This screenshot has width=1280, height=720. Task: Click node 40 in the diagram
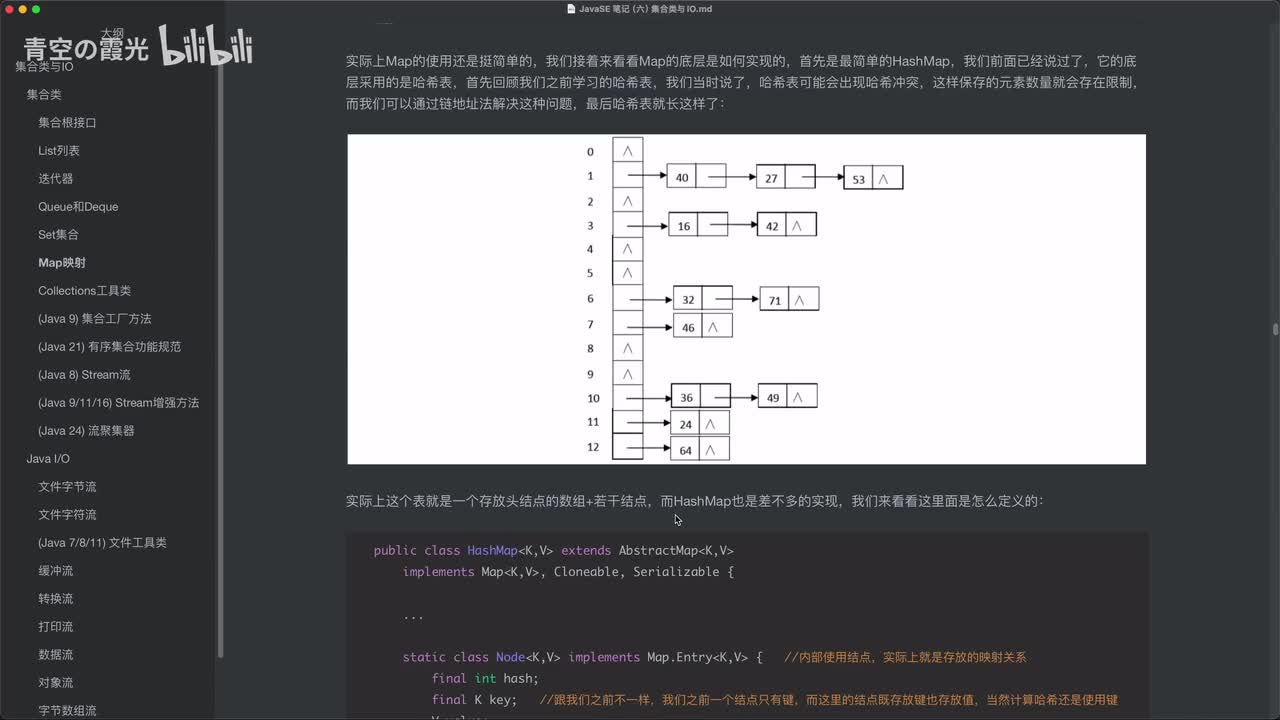(x=696, y=177)
